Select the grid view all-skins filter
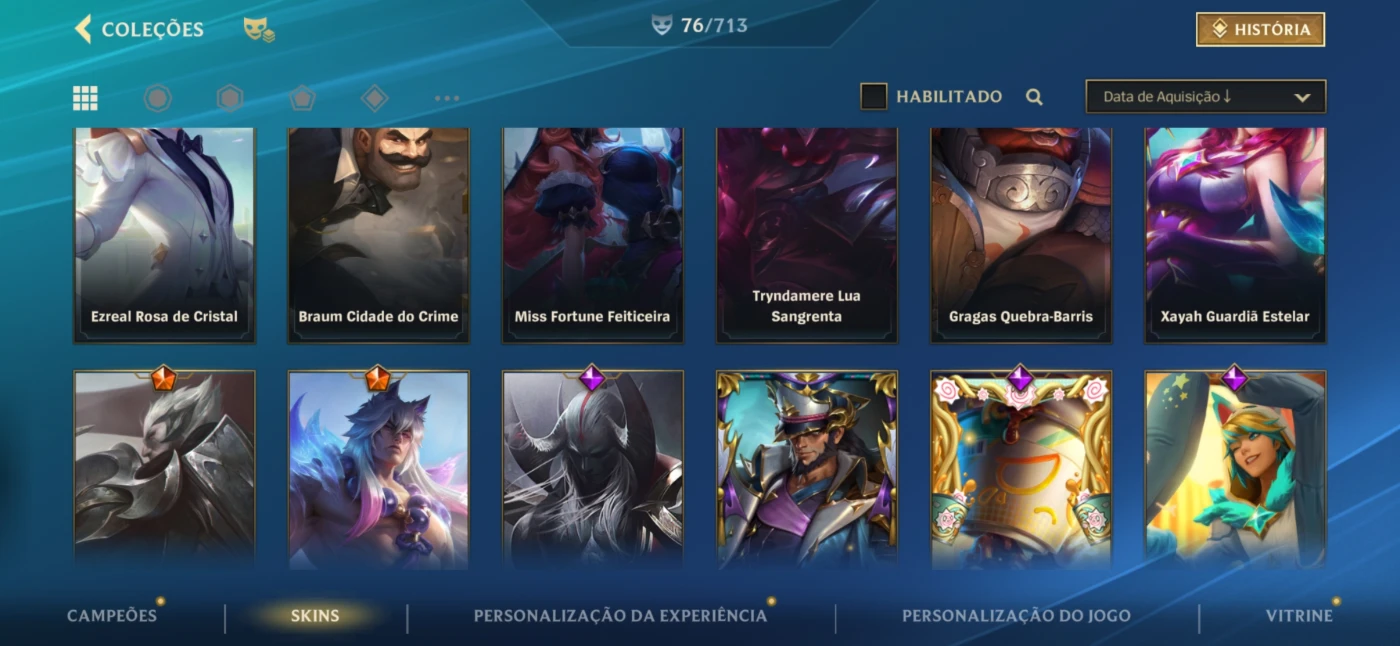 click(x=85, y=98)
